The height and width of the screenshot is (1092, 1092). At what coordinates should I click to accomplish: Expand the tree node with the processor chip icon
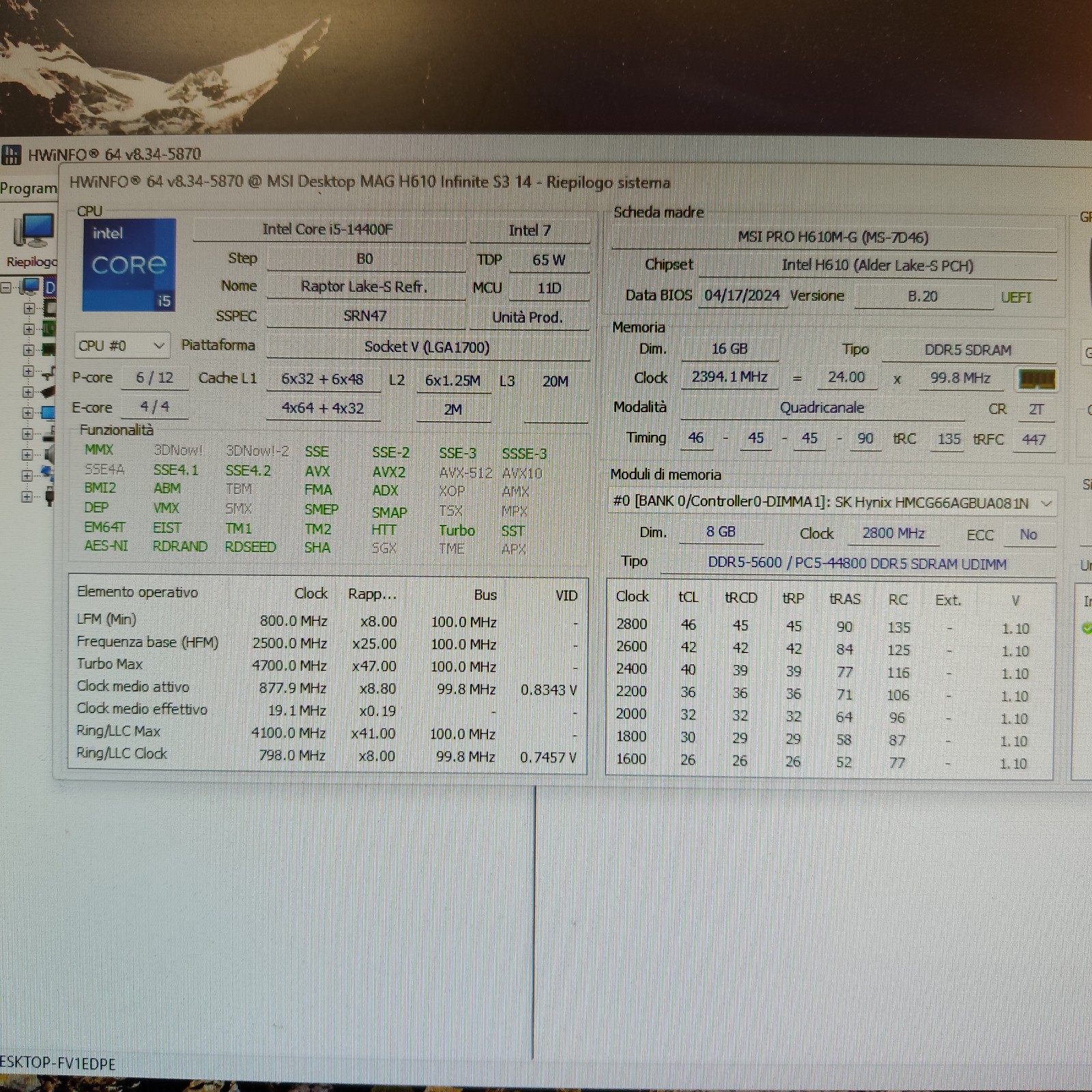coord(28,308)
